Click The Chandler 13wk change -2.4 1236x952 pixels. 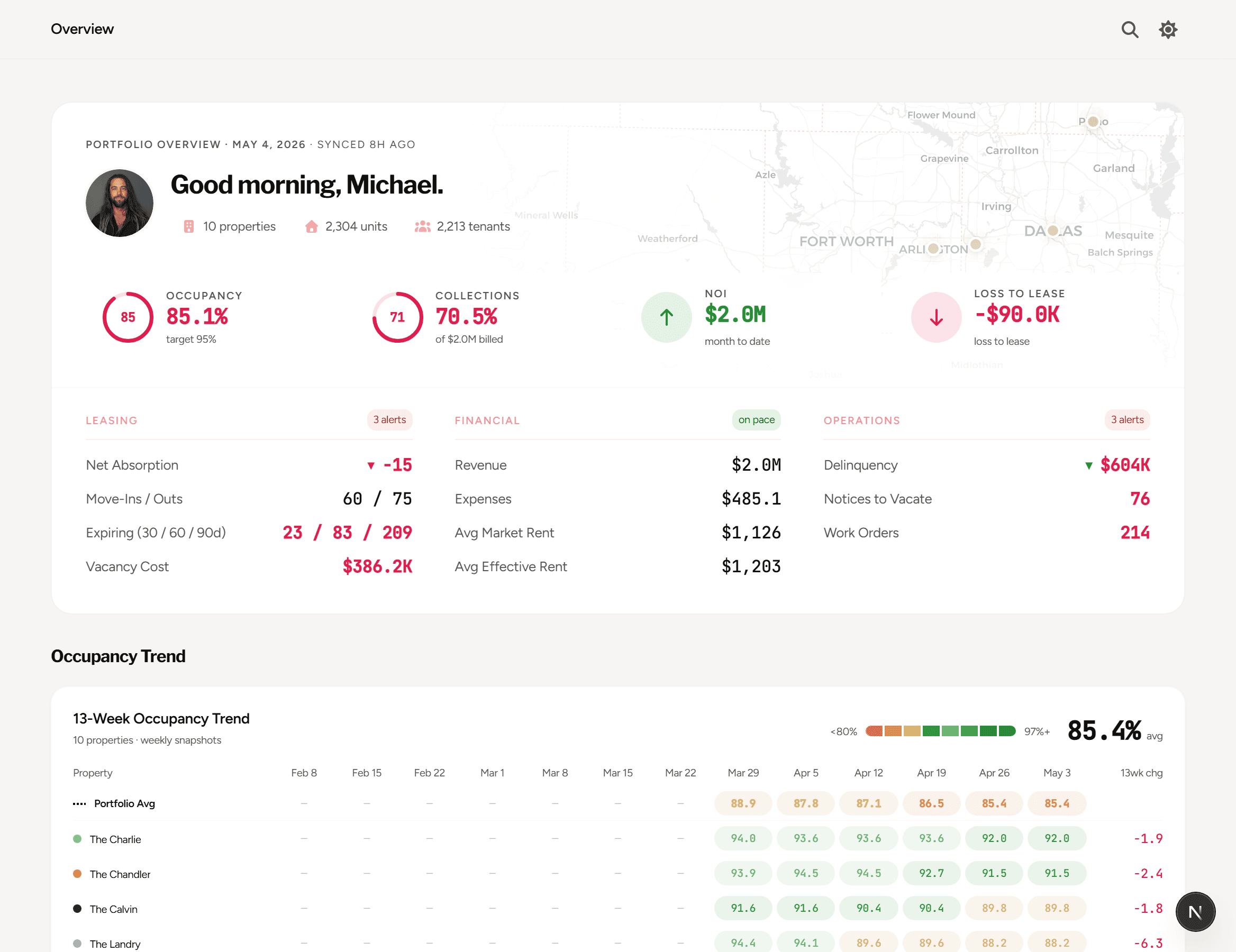tap(1148, 874)
